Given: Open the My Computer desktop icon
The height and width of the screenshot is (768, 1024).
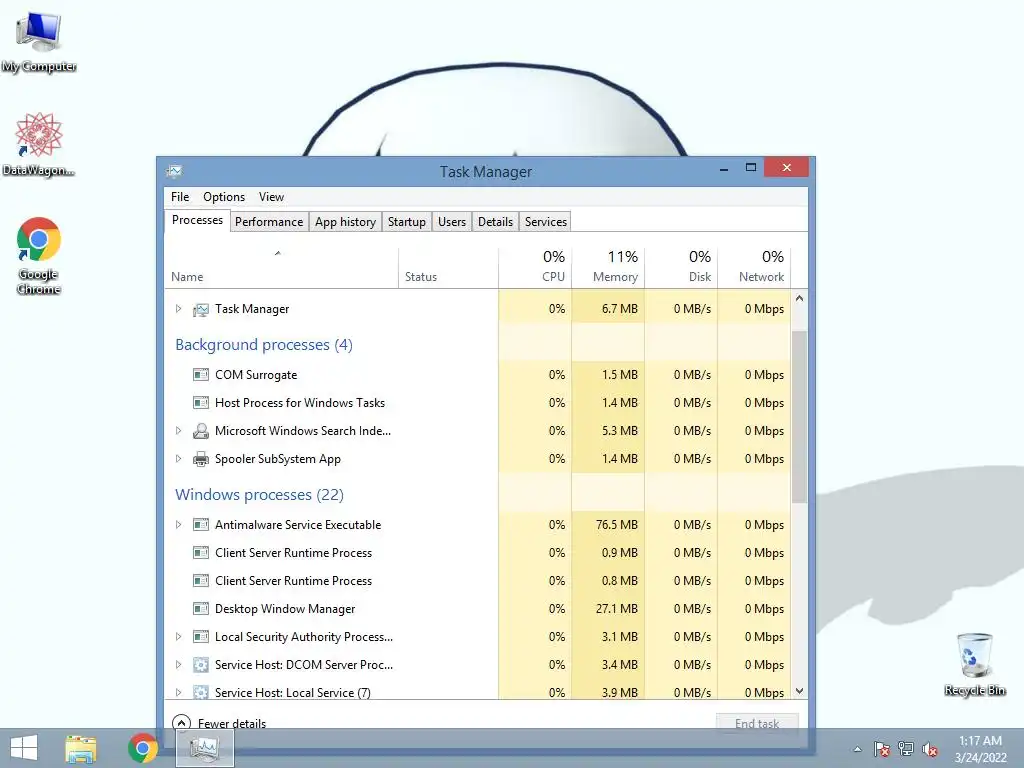Looking at the screenshot, I should pos(39,43).
